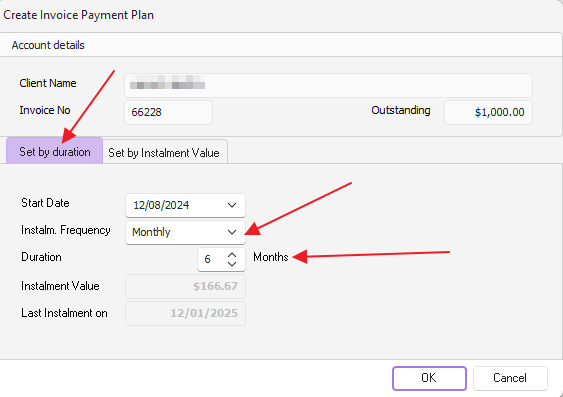
Task: Click the Instalm. Frequency label
Action: click(x=66, y=230)
